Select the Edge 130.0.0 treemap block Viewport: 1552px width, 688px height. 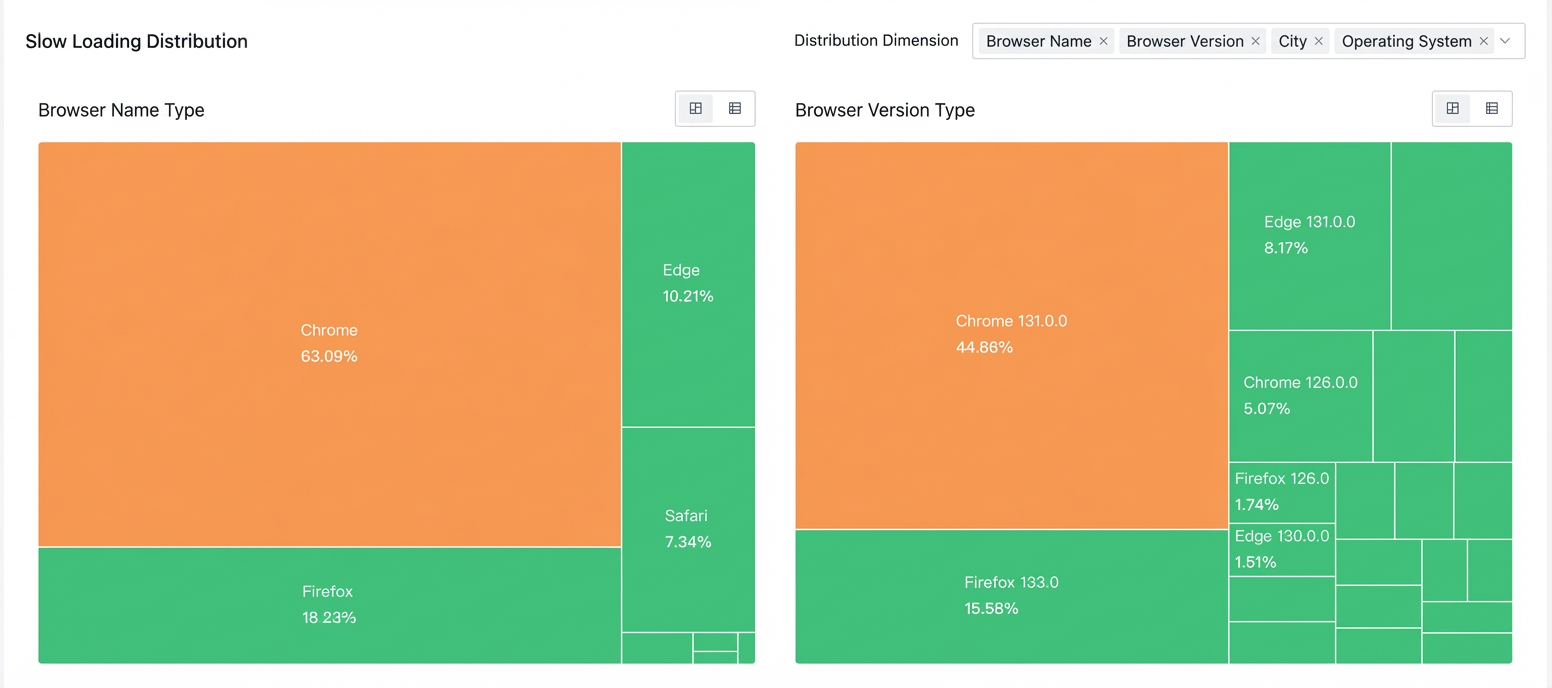pos(1282,549)
